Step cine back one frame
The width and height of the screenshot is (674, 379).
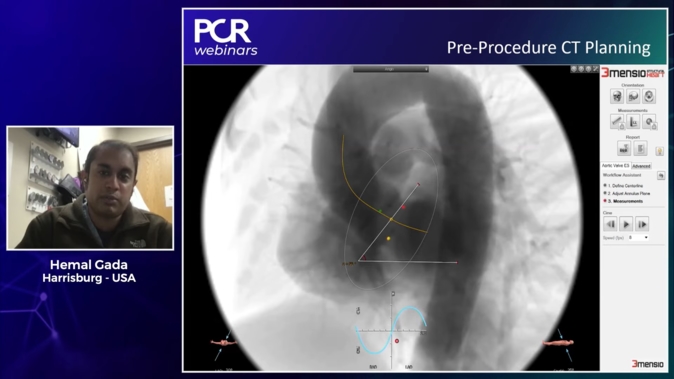point(610,224)
